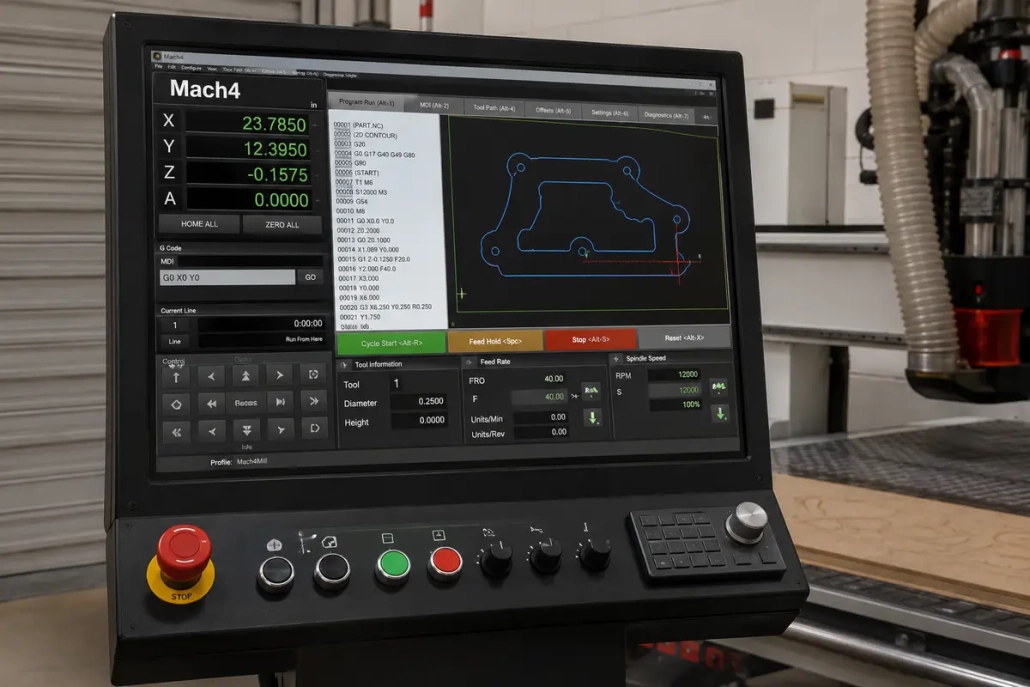
Task: Open the View menu
Action: pos(212,68)
